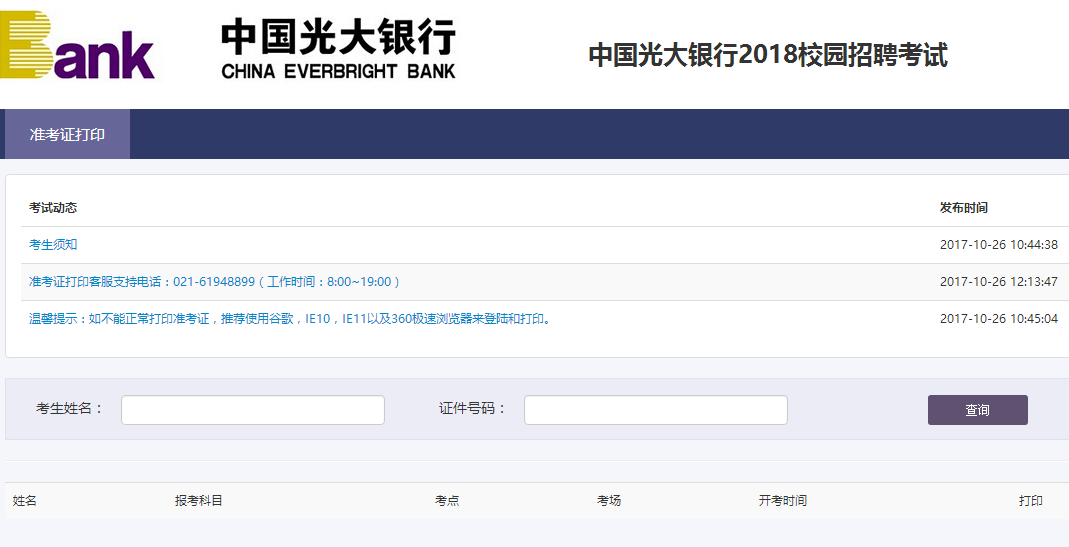Click the China Everbright Bank logo
Screen dimensions: 1069x547
[78, 45]
